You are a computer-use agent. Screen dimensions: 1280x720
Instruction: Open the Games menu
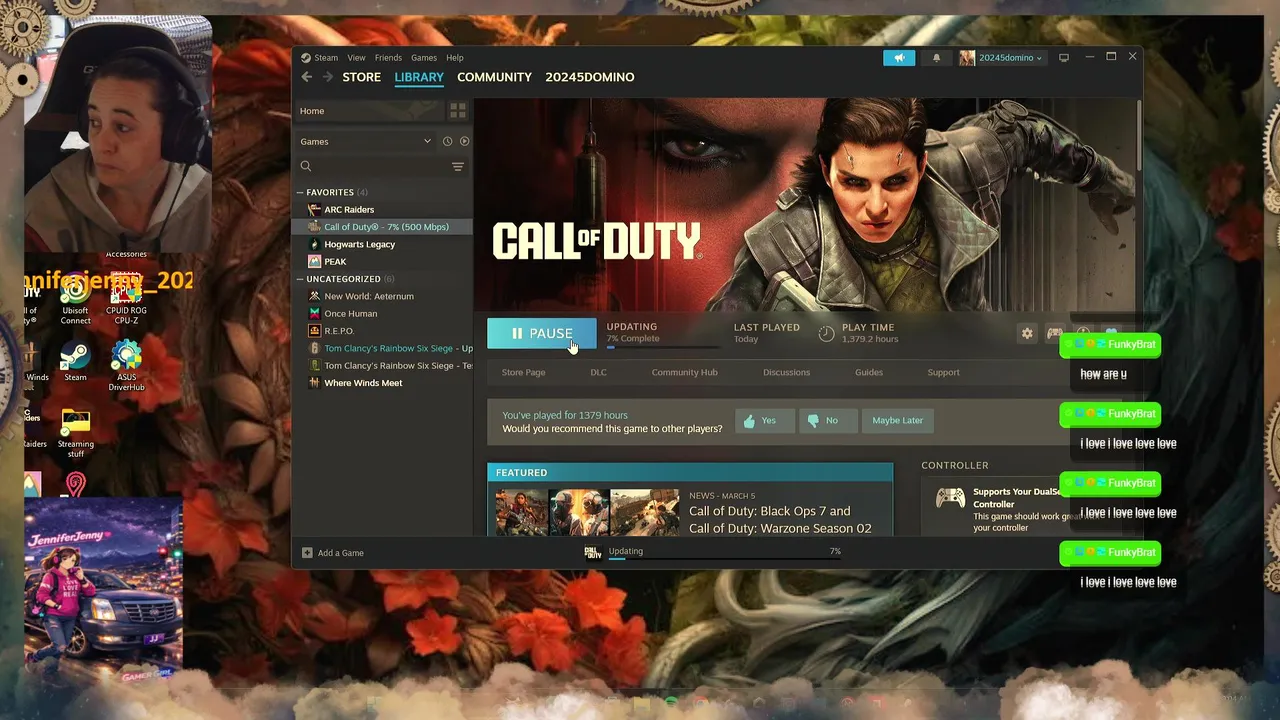[x=424, y=58]
